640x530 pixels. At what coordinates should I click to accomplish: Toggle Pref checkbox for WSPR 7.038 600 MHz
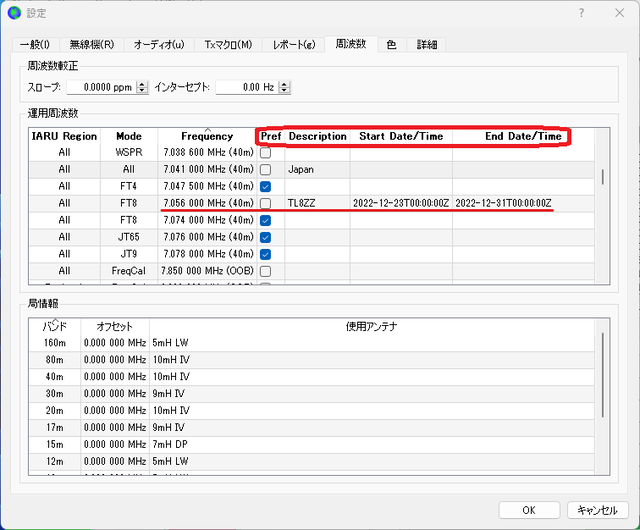tap(266, 153)
